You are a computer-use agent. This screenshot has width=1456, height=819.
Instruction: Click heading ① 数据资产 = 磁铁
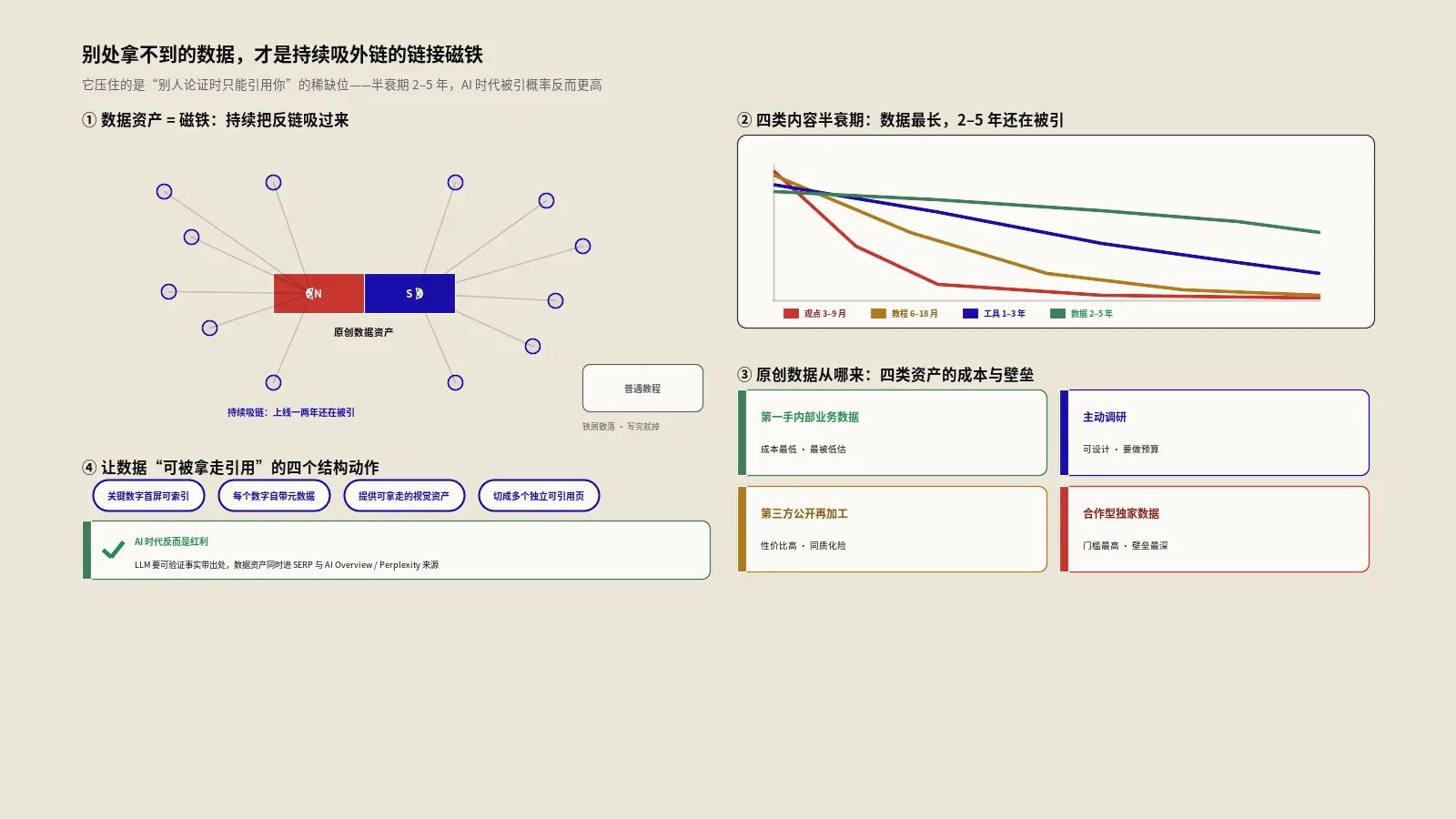(216, 120)
